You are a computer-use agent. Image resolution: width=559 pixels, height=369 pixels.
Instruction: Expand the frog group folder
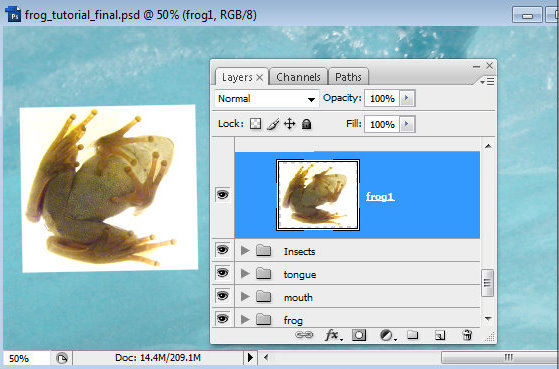(245, 319)
